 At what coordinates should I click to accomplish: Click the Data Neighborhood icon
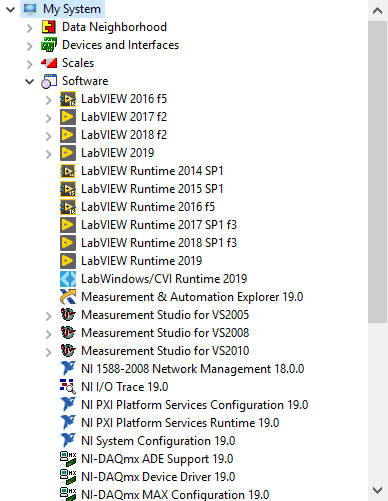[x=49, y=27]
